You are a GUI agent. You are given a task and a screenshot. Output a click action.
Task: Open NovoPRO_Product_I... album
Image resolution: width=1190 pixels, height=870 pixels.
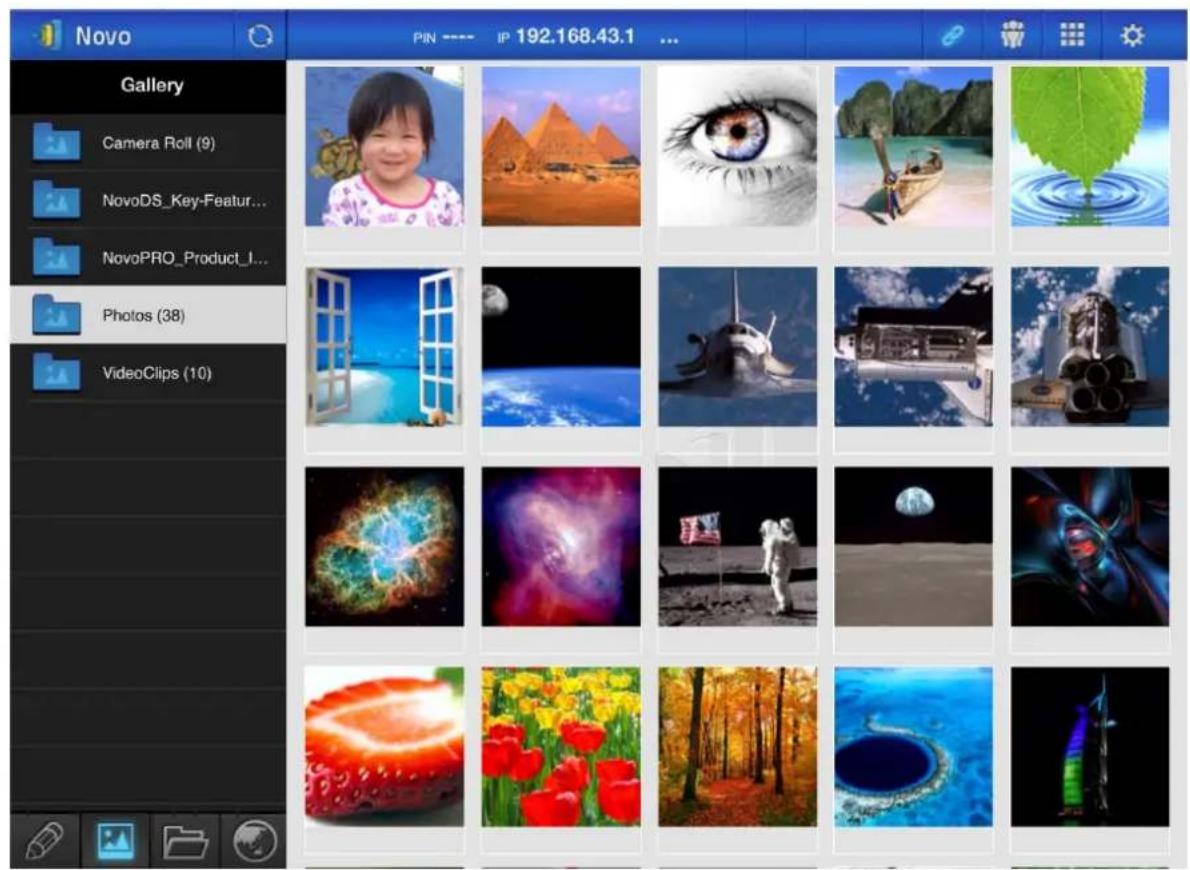click(x=149, y=258)
